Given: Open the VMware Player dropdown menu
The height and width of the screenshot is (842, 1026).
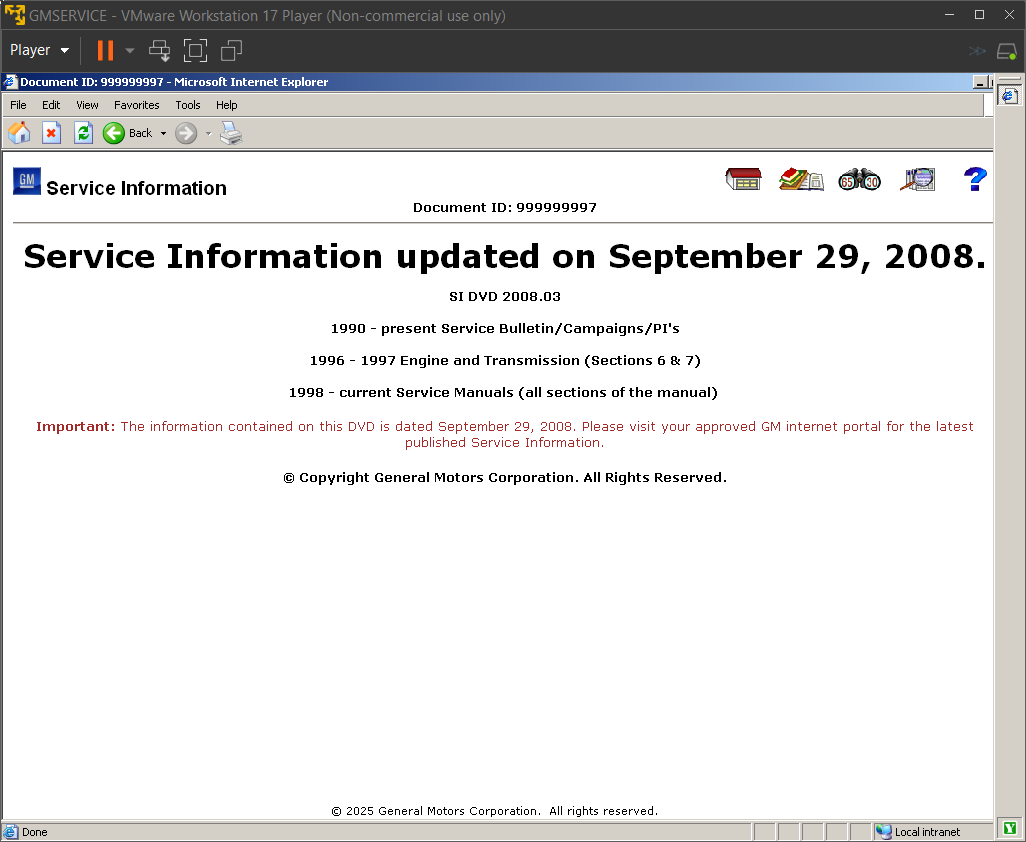Looking at the screenshot, I should point(40,50).
